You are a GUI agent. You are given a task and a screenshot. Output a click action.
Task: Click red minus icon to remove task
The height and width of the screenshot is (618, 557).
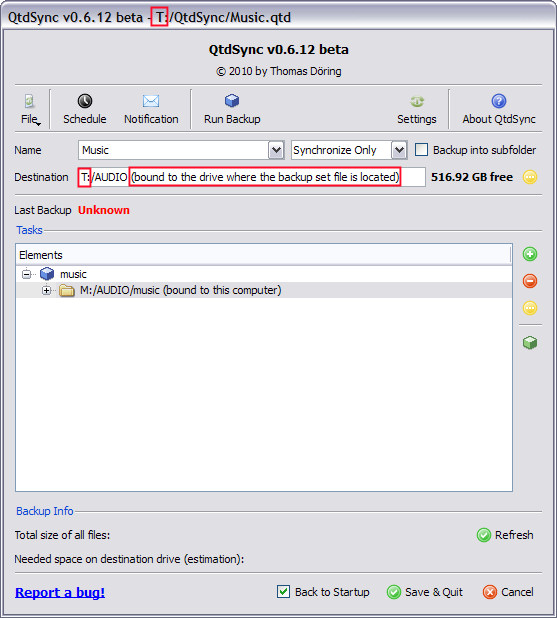click(x=530, y=281)
